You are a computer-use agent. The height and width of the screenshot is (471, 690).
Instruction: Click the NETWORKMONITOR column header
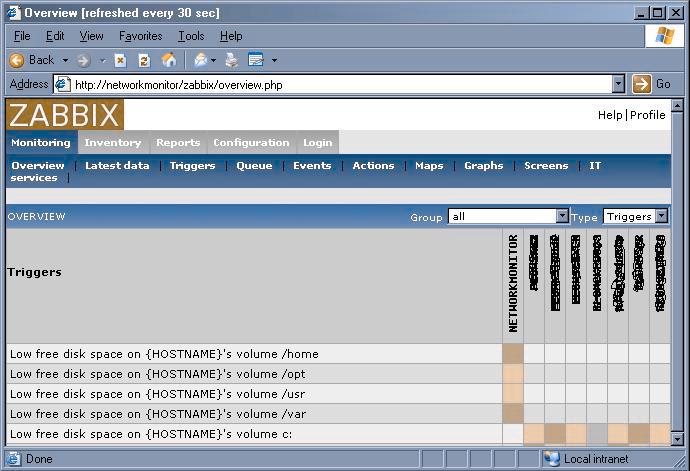tap(513, 283)
